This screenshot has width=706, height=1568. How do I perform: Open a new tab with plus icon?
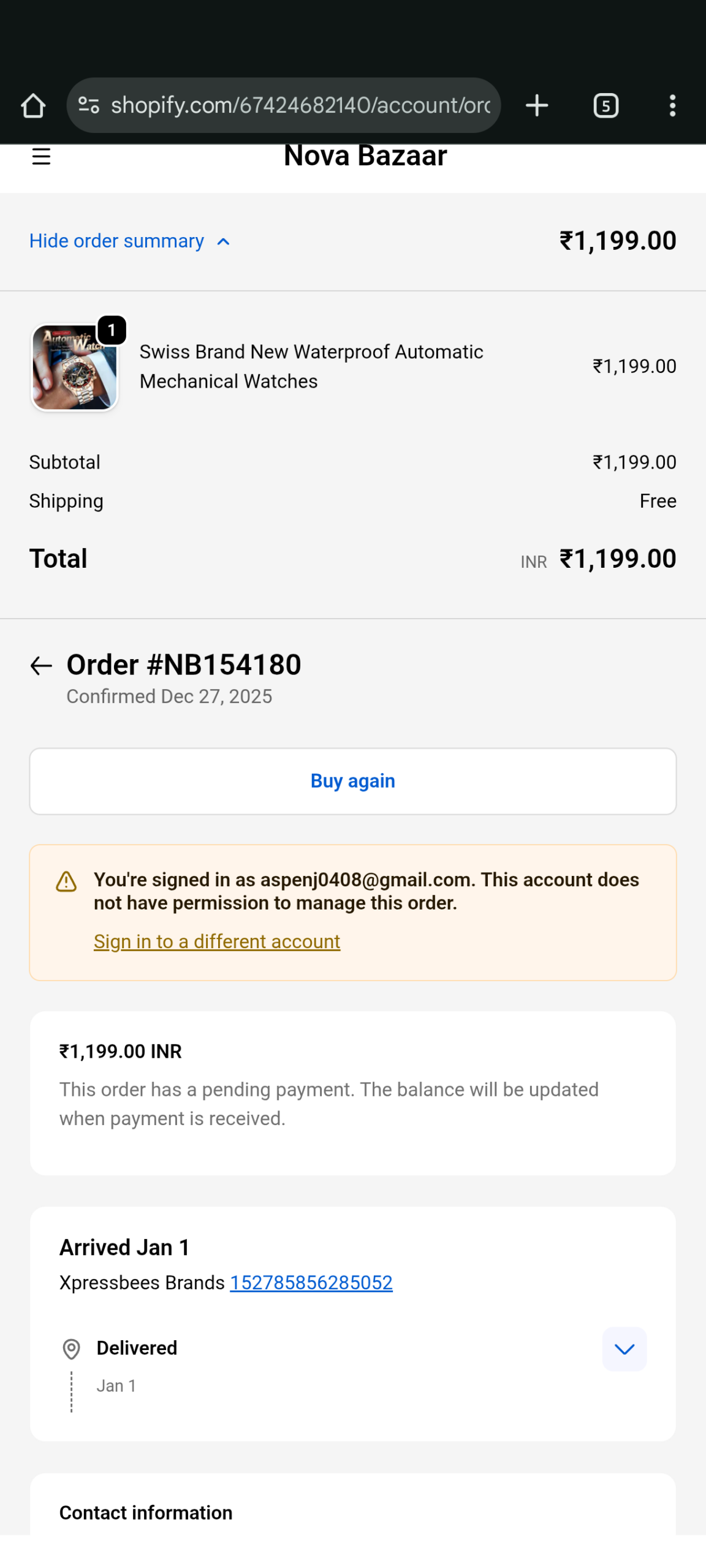pos(536,105)
